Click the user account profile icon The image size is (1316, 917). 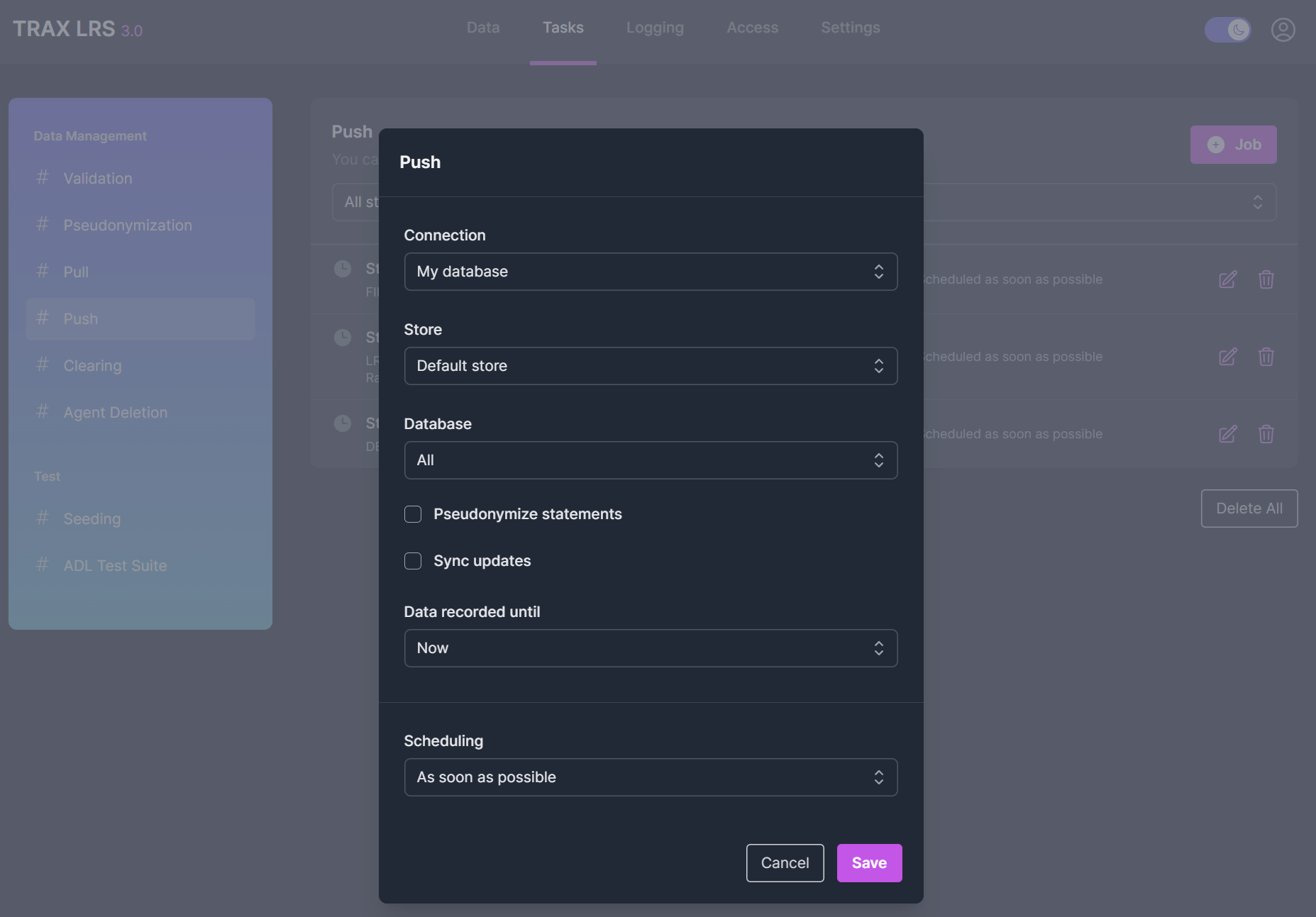pos(1283,30)
